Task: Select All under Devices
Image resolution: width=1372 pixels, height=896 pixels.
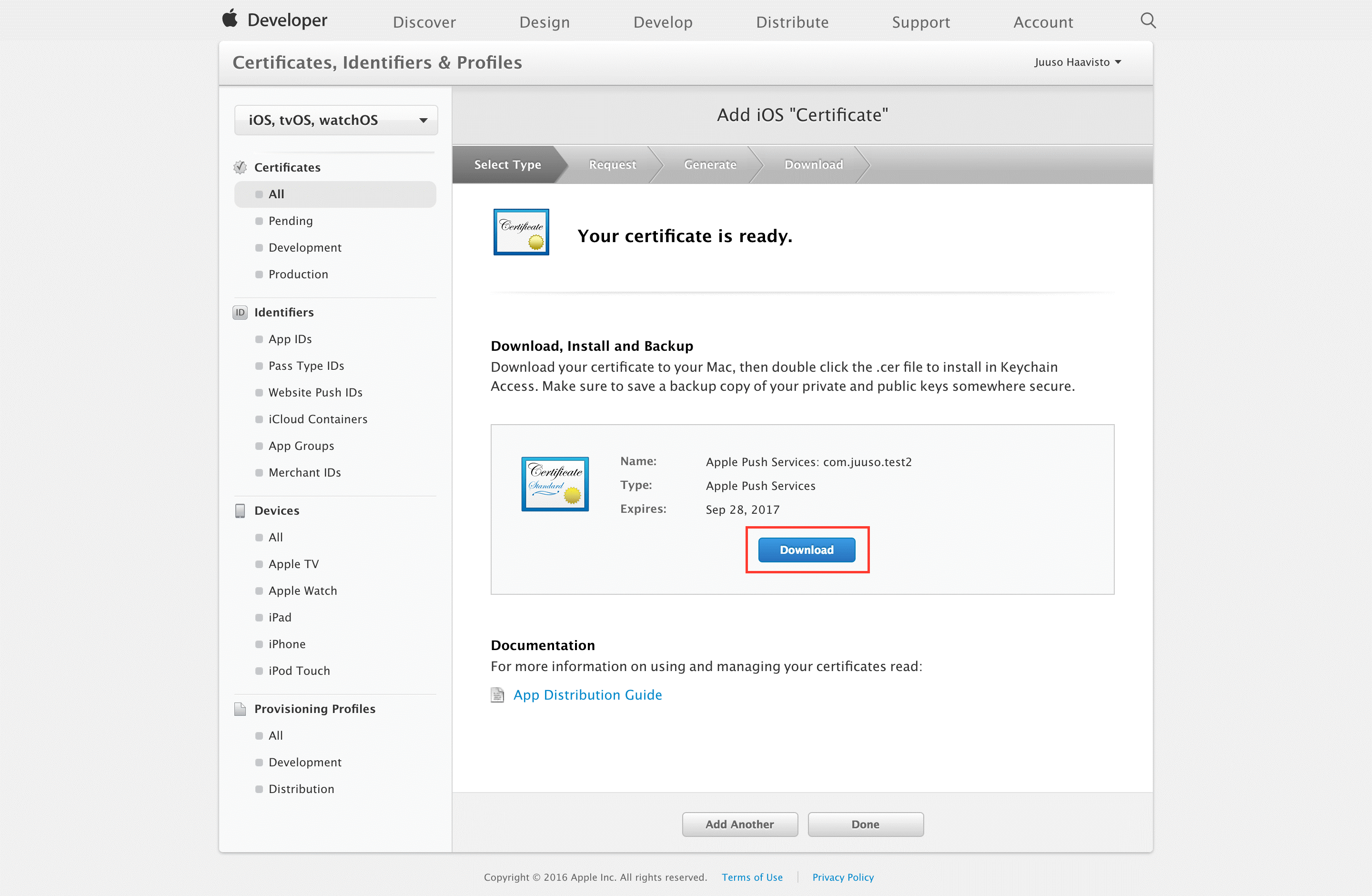Action: [x=275, y=537]
